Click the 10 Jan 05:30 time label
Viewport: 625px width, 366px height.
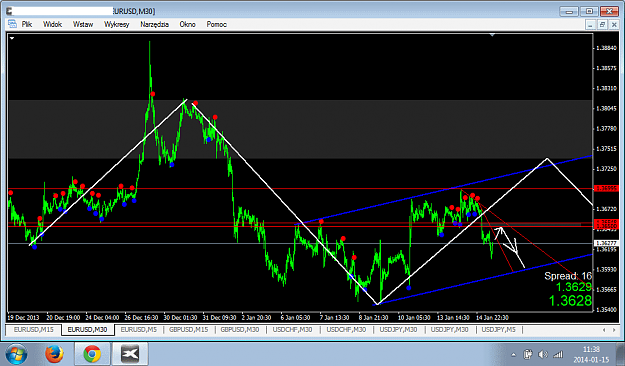414,318
